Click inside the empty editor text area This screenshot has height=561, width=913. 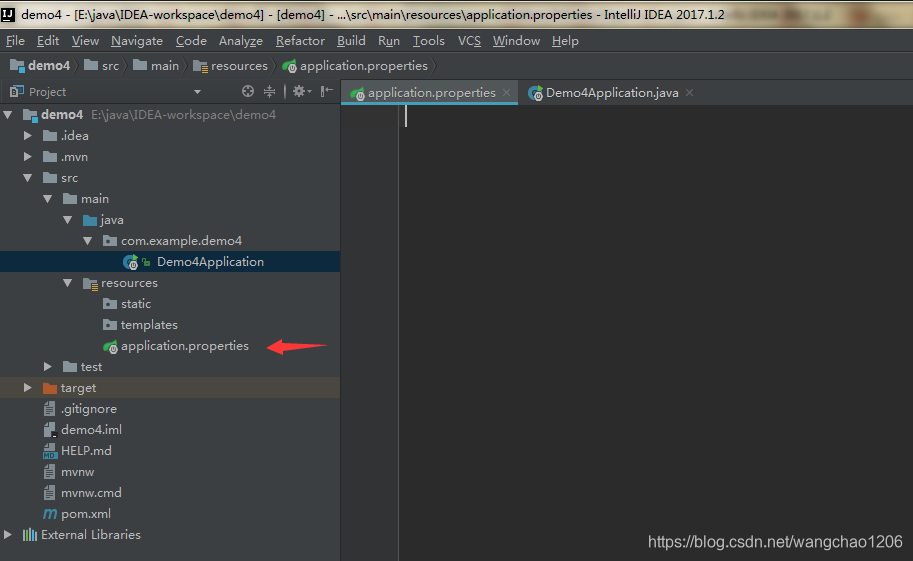(656, 332)
